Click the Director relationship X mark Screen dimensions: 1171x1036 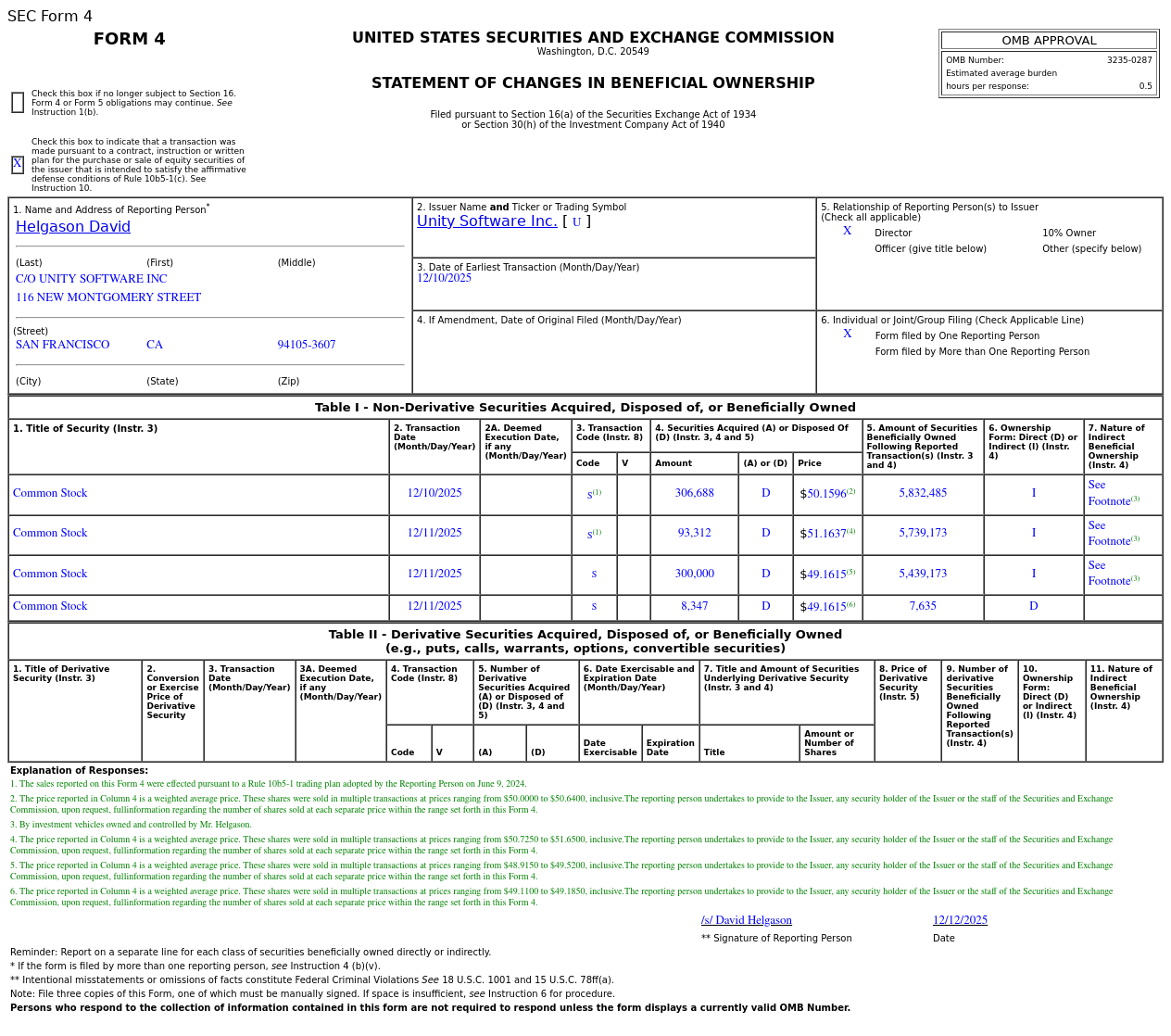(x=847, y=231)
